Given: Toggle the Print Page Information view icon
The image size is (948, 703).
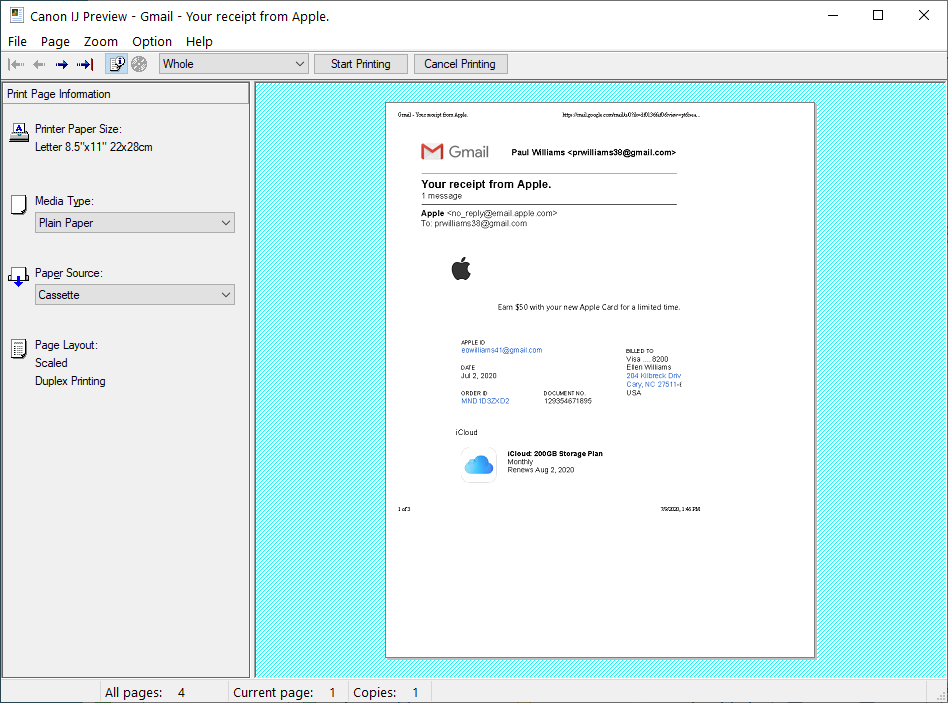Looking at the screenshot, I should [x=117, y=64].
